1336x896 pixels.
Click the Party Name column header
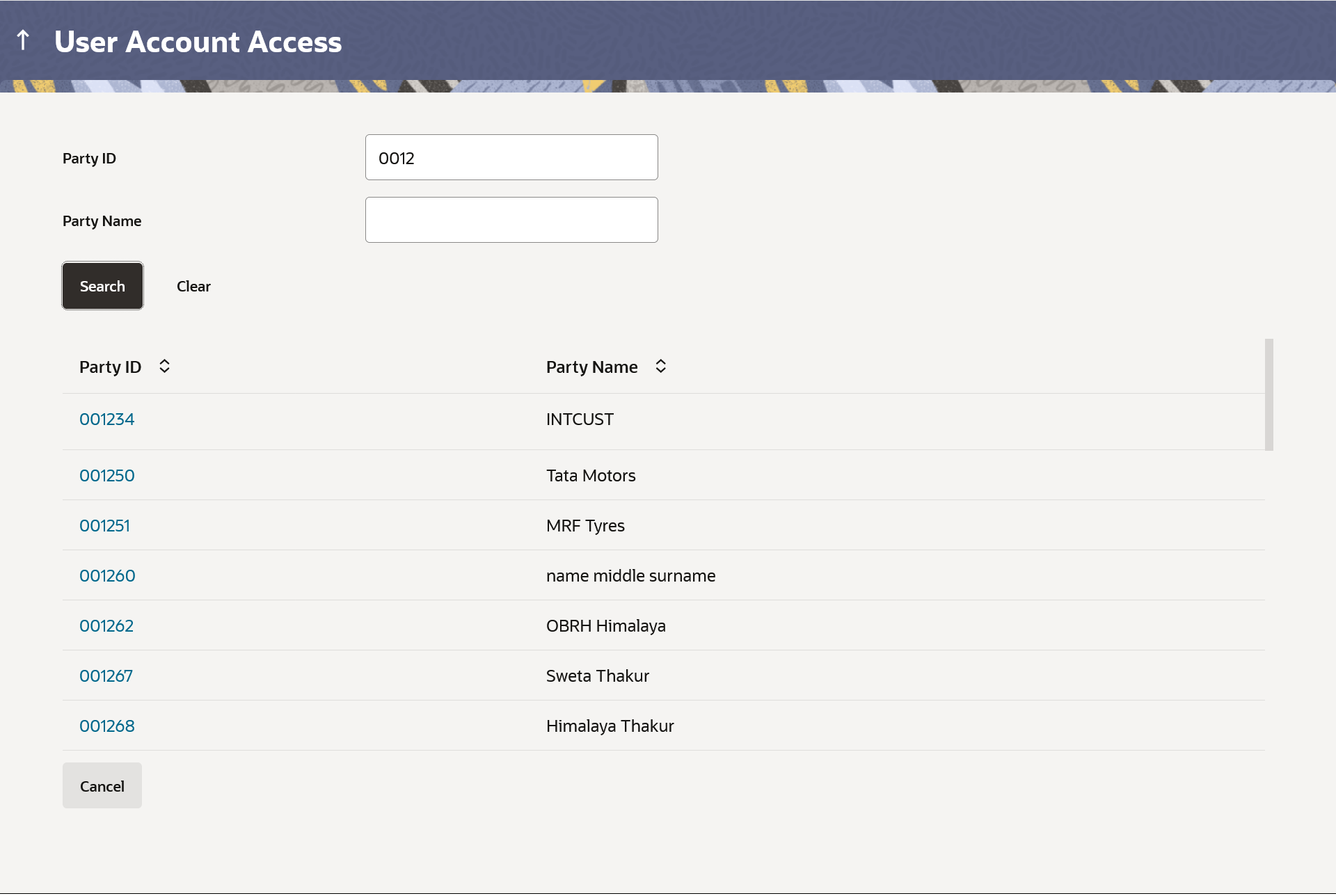pos(591,367)
